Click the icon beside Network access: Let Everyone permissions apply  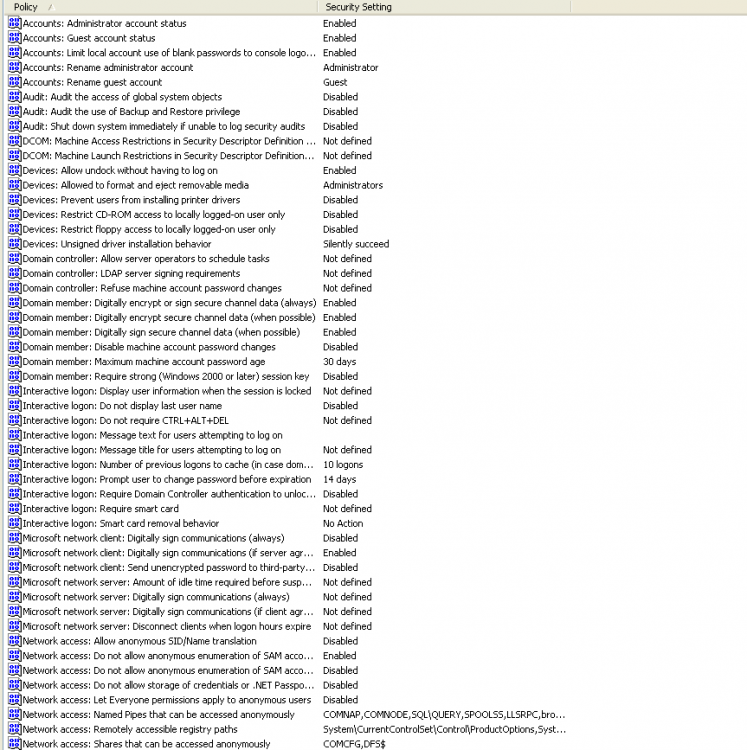15,700
